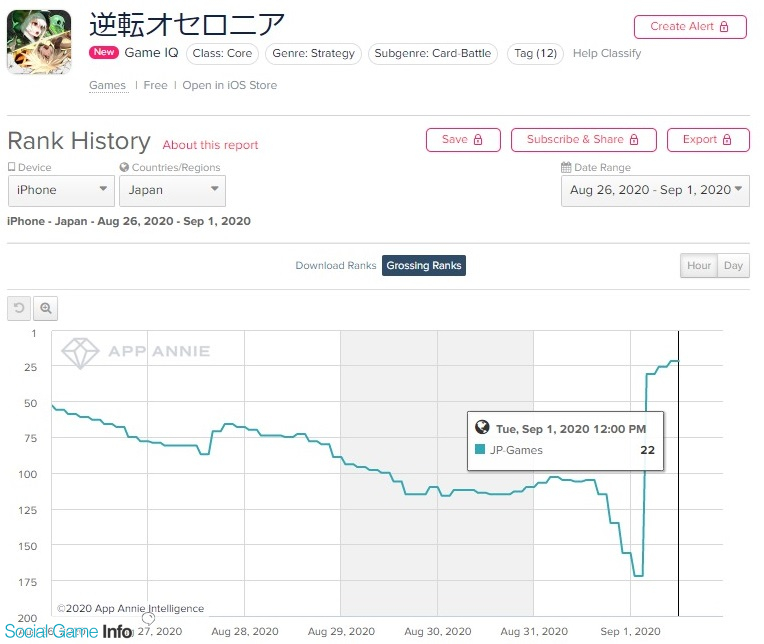Click the Rank History heading
This screenshot has height=644, width=764.
click(79, 141)
